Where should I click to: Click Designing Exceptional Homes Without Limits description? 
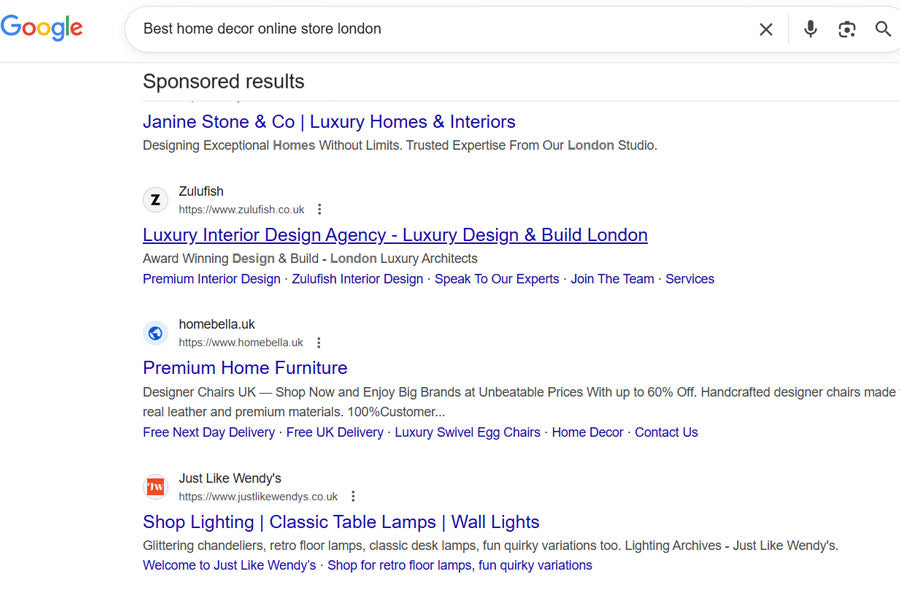(400, 145)
